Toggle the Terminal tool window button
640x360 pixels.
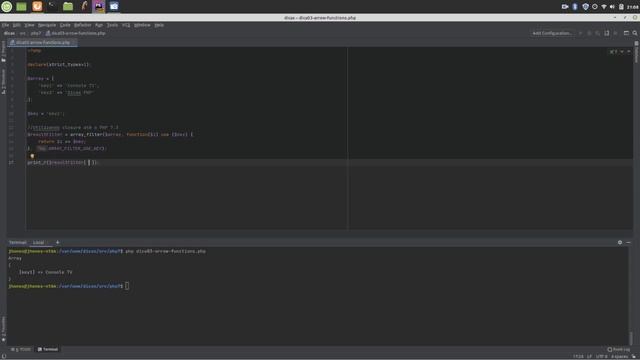[48, 349]
